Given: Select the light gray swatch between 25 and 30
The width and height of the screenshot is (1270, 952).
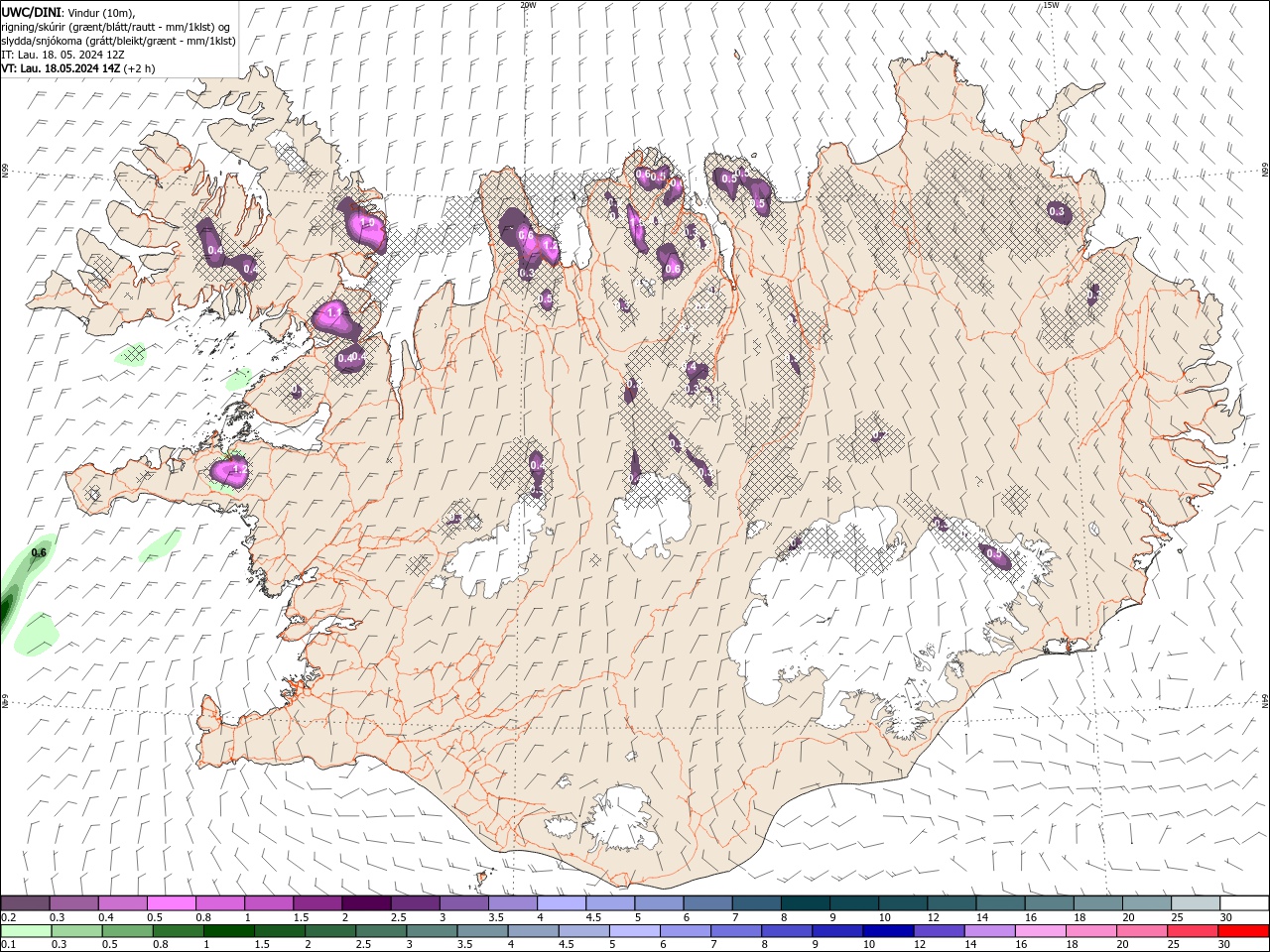Looking at the screenshot, I should [x=1196, y=903].
